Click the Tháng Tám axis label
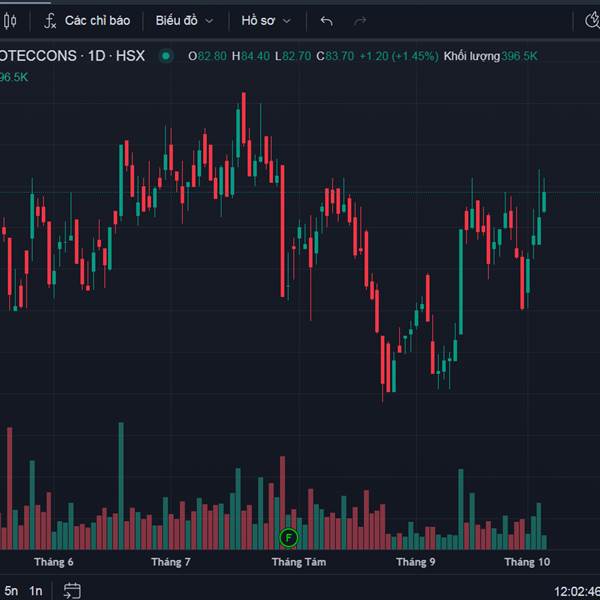 pos(299,562)
